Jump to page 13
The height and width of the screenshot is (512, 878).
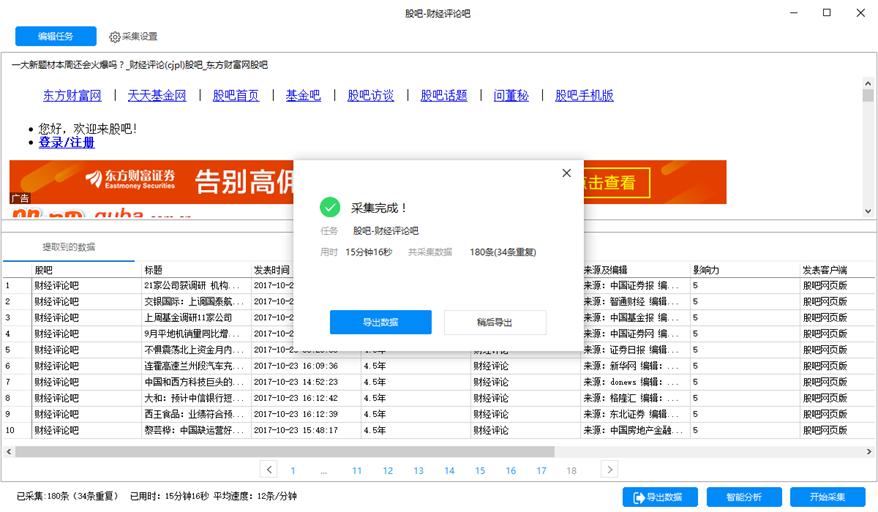point(418,471)
